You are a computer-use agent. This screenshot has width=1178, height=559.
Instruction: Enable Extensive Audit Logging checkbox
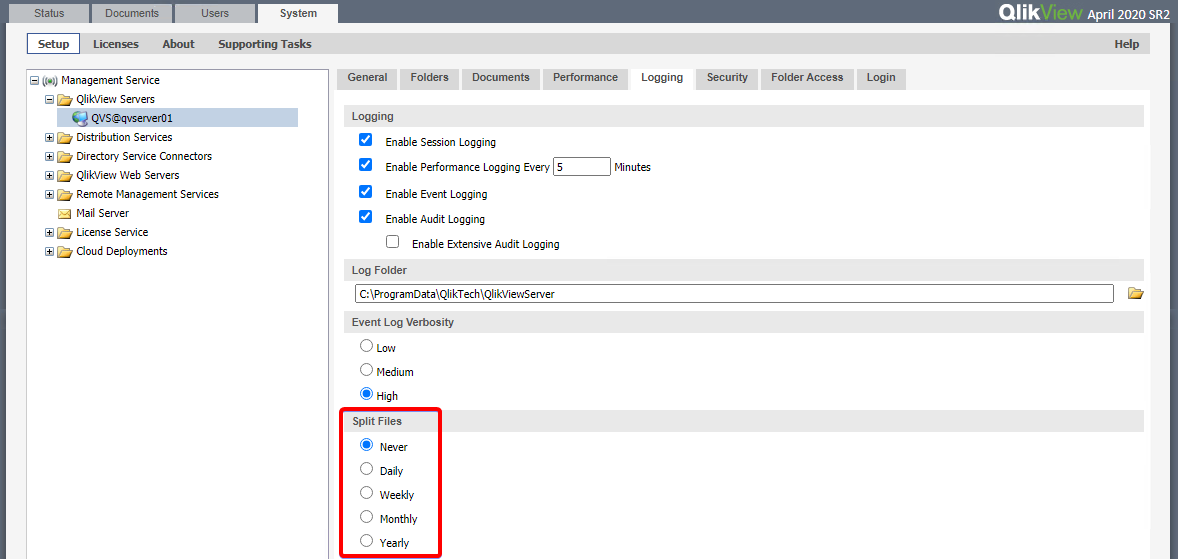pyautogui.click(x=392, y=242)
